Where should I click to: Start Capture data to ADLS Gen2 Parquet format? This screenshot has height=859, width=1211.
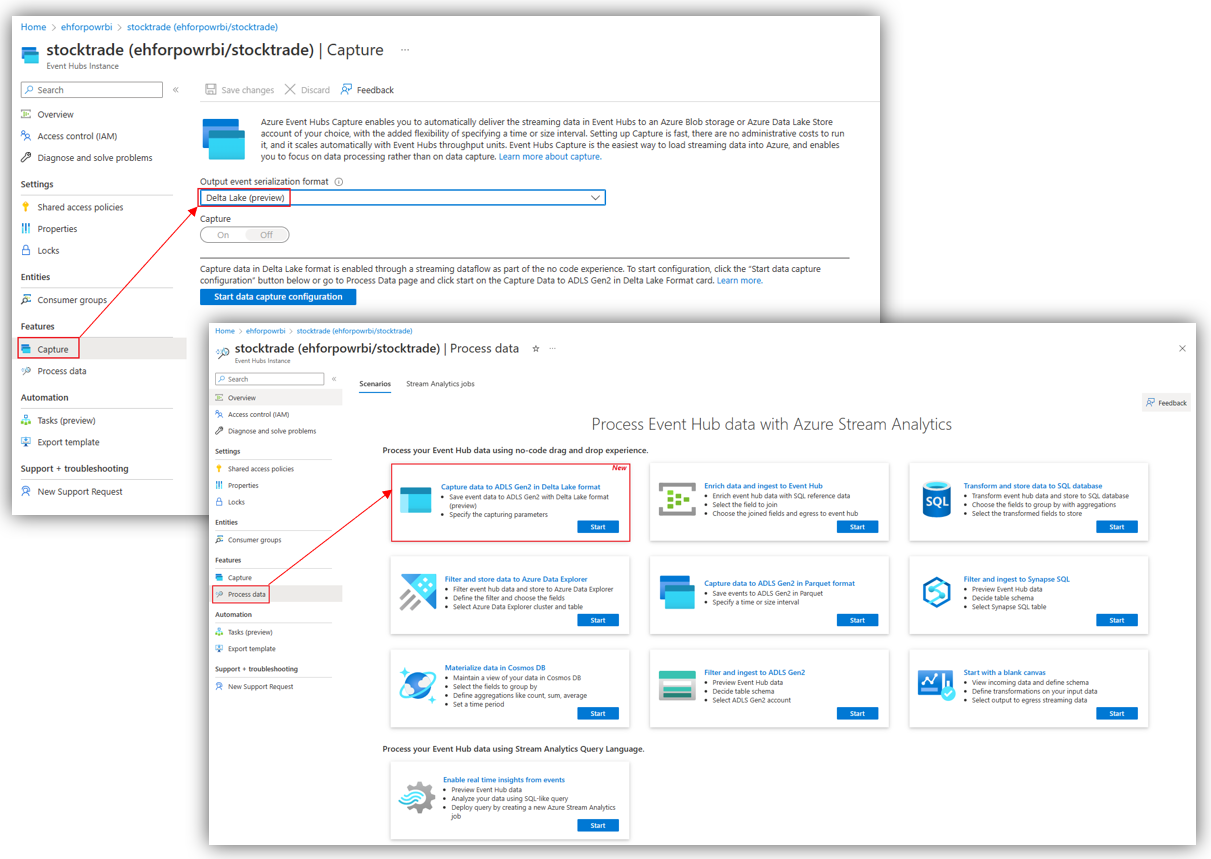click(x=857, y=620)
